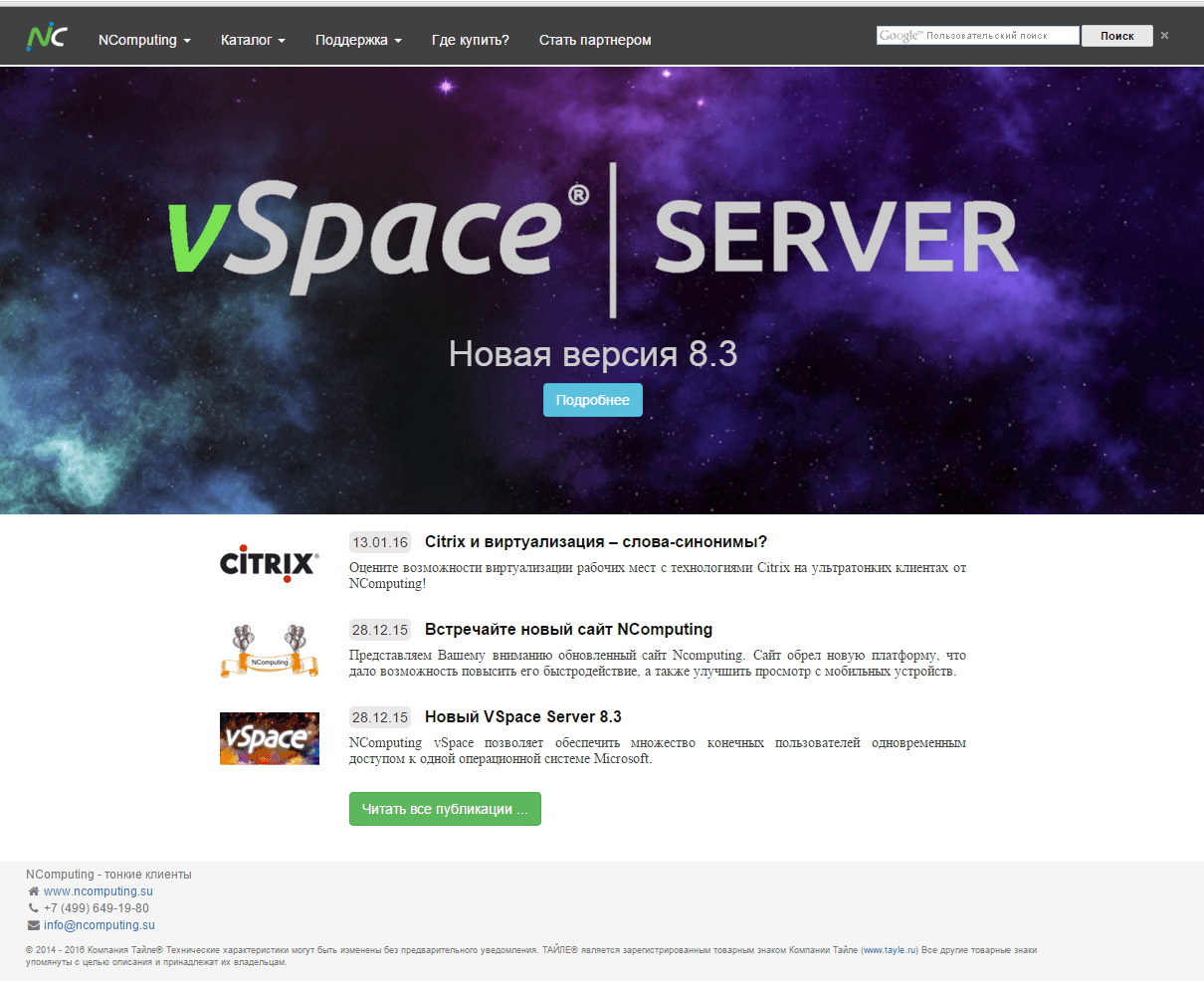1204x981 pixels.
Task: Click the 13.01.16 date label
Action: coord(380,542)
